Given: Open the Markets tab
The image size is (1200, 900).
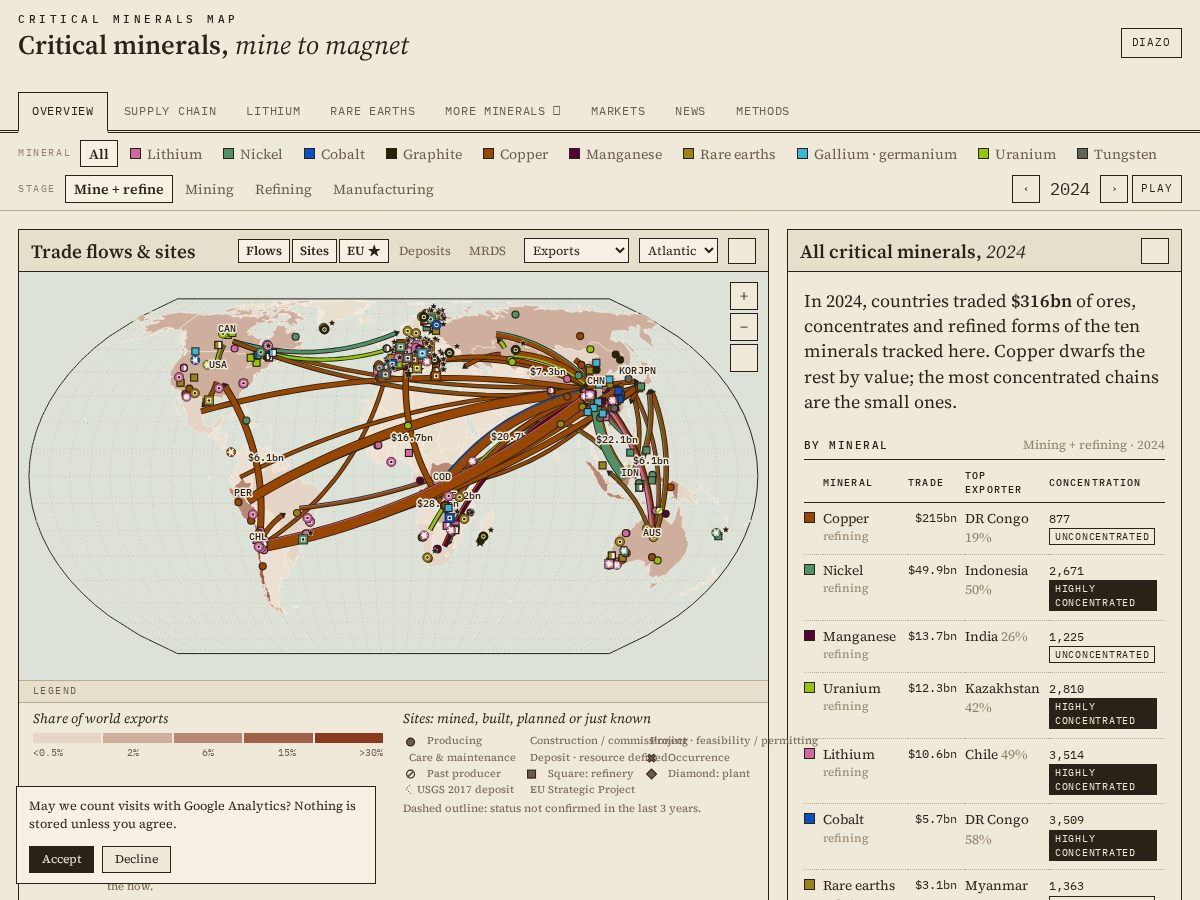Looking at the screenshot, I should coord(618,111).
